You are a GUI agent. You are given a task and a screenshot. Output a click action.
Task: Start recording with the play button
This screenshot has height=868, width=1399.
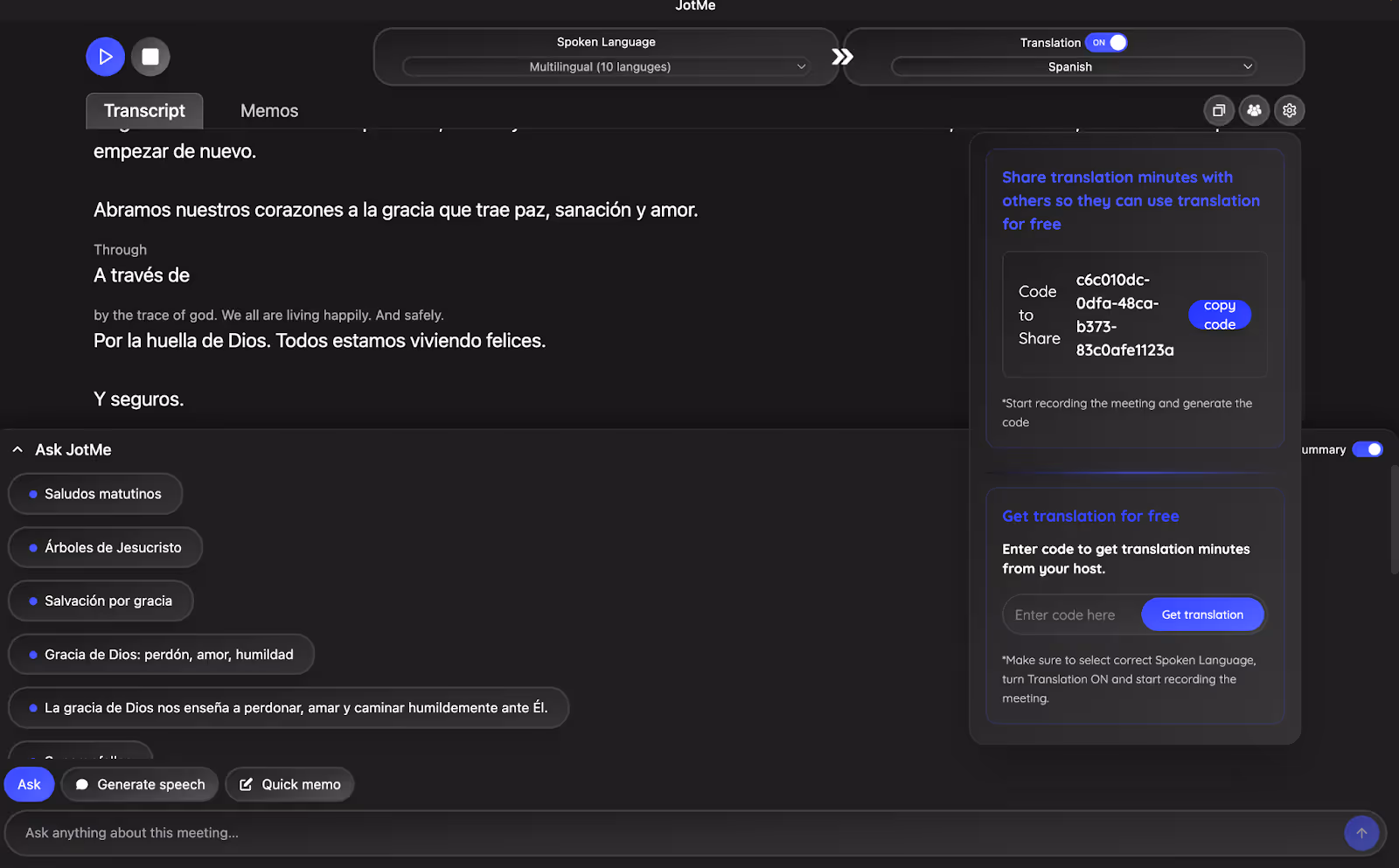[105, 57]
